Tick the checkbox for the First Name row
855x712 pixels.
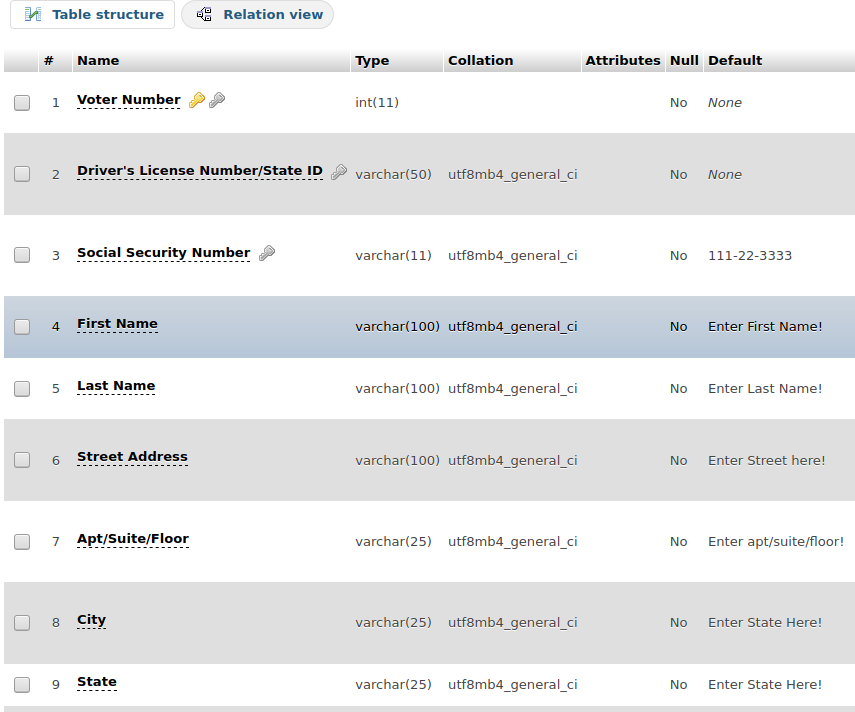(21, 326)
